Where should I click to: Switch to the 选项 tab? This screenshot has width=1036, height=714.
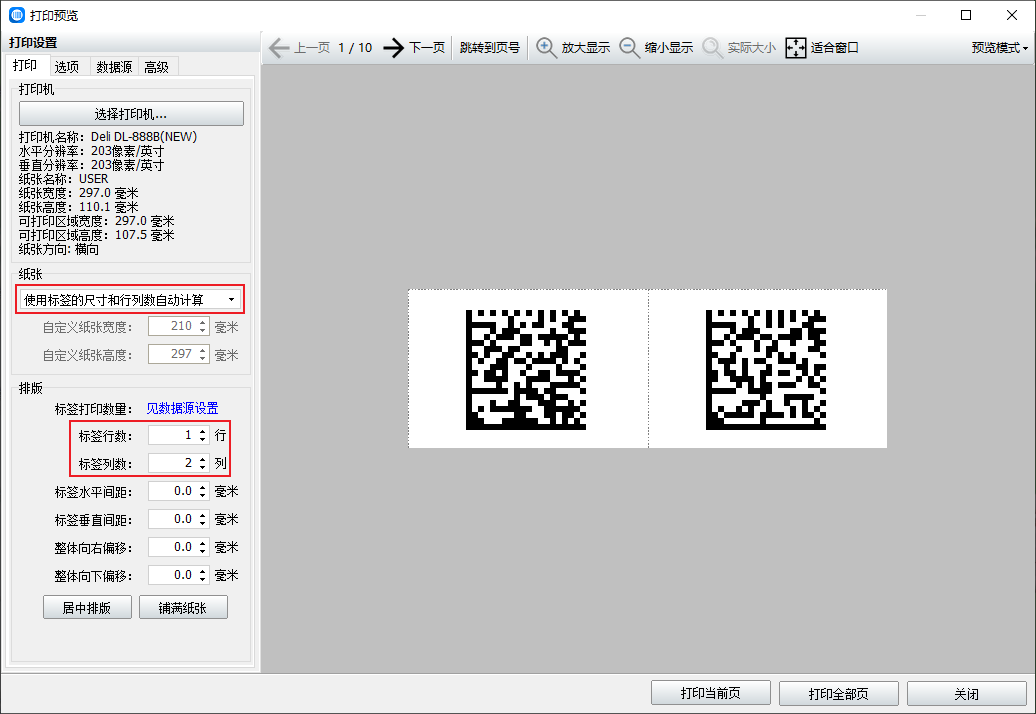pos(67,67)
